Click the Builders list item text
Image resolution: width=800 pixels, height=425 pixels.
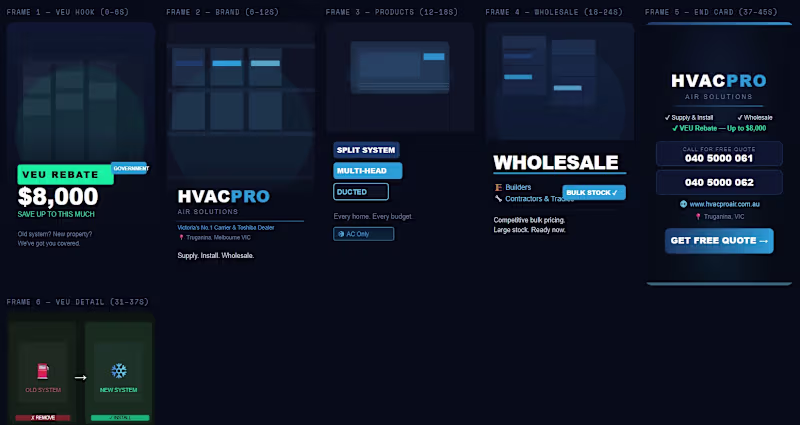[518, 187]
